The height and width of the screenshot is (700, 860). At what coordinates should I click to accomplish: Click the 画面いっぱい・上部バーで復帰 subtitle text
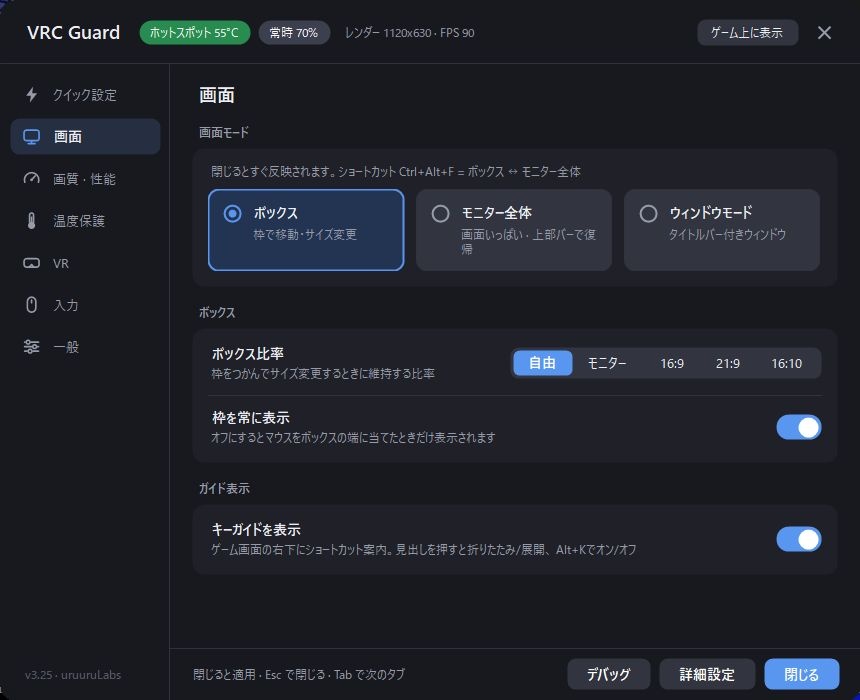click(528, 241)
